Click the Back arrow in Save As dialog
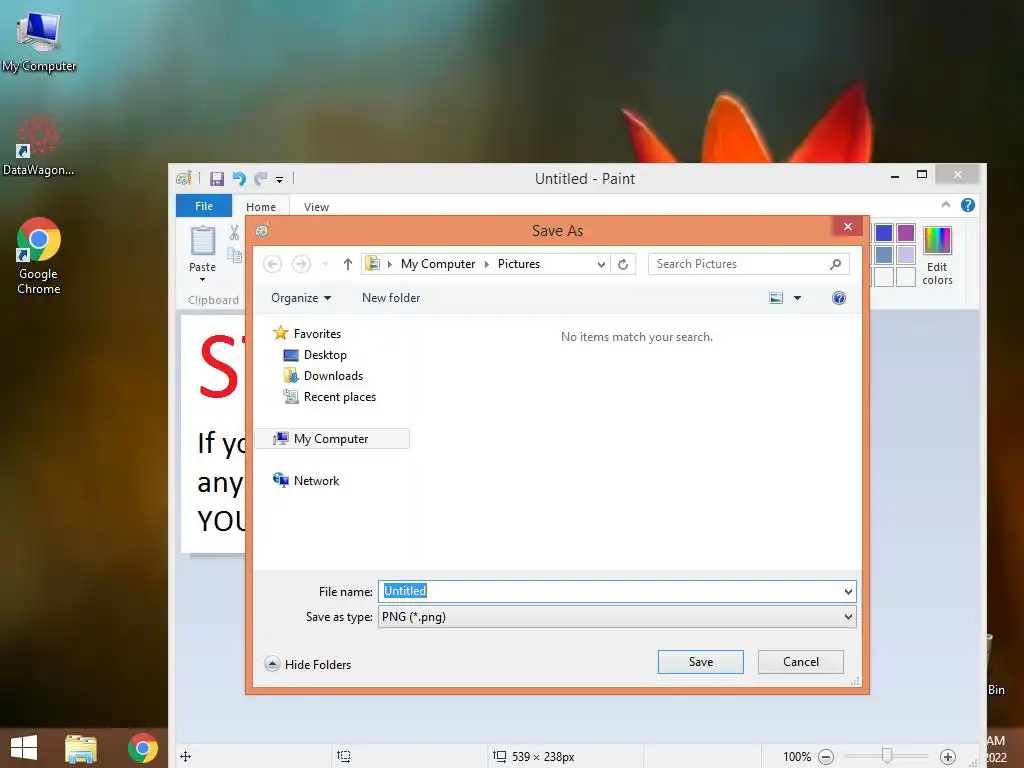The height and width of the screenshot is (768, 1024). click(272, 264)
